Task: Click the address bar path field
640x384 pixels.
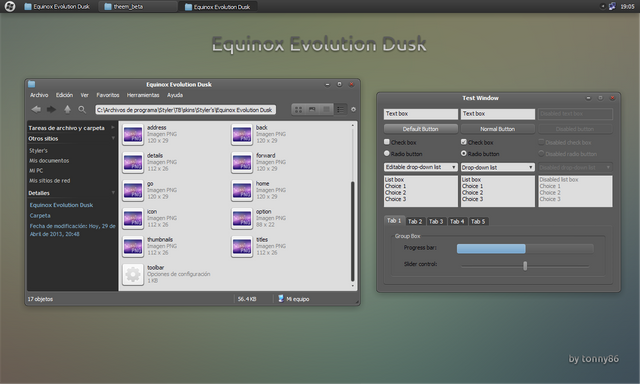Action: tap(186, 110)
